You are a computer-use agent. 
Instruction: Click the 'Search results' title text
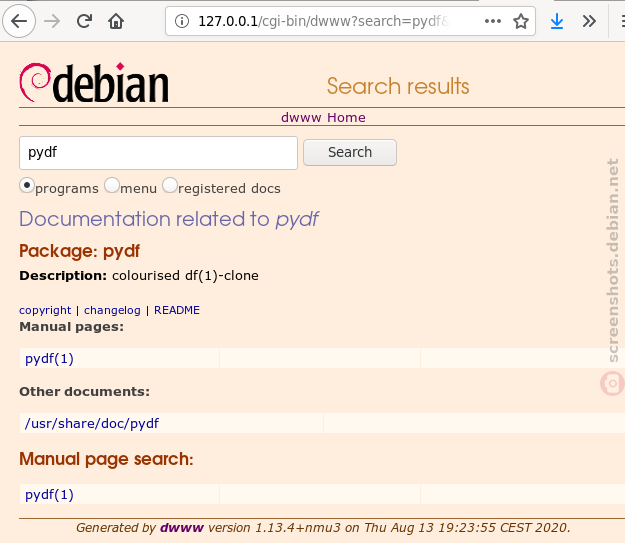click(398, 86)
